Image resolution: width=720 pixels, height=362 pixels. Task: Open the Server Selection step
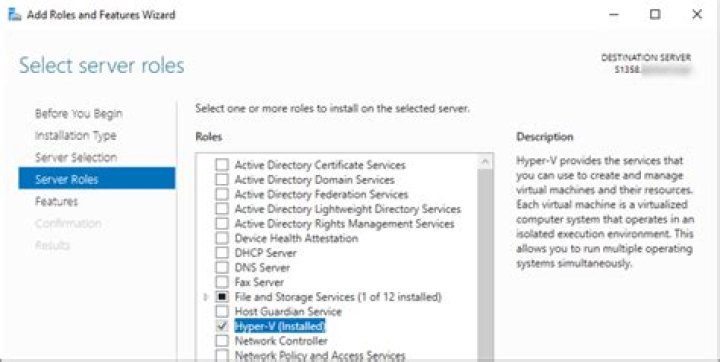pos(76,158)
